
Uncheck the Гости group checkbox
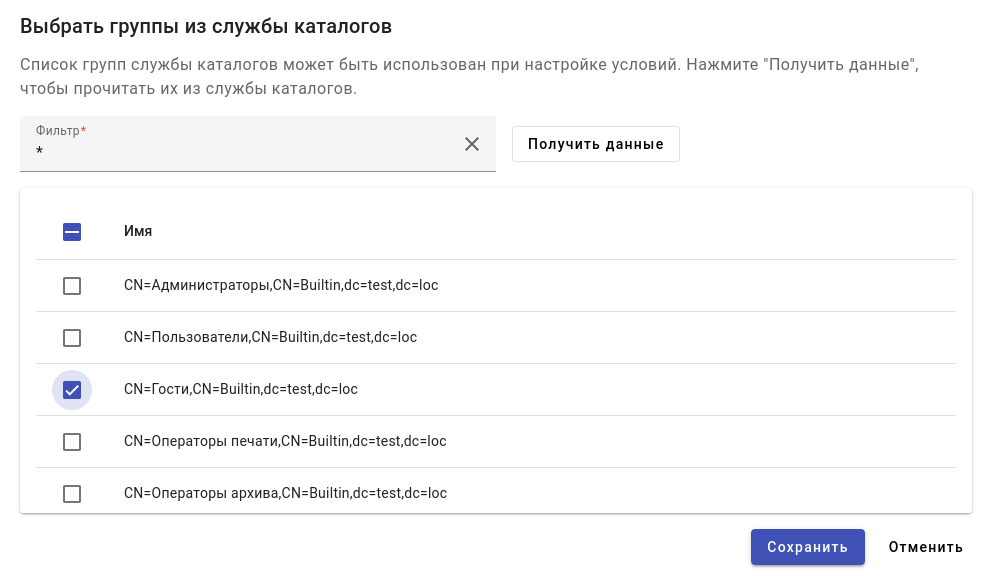72,390
